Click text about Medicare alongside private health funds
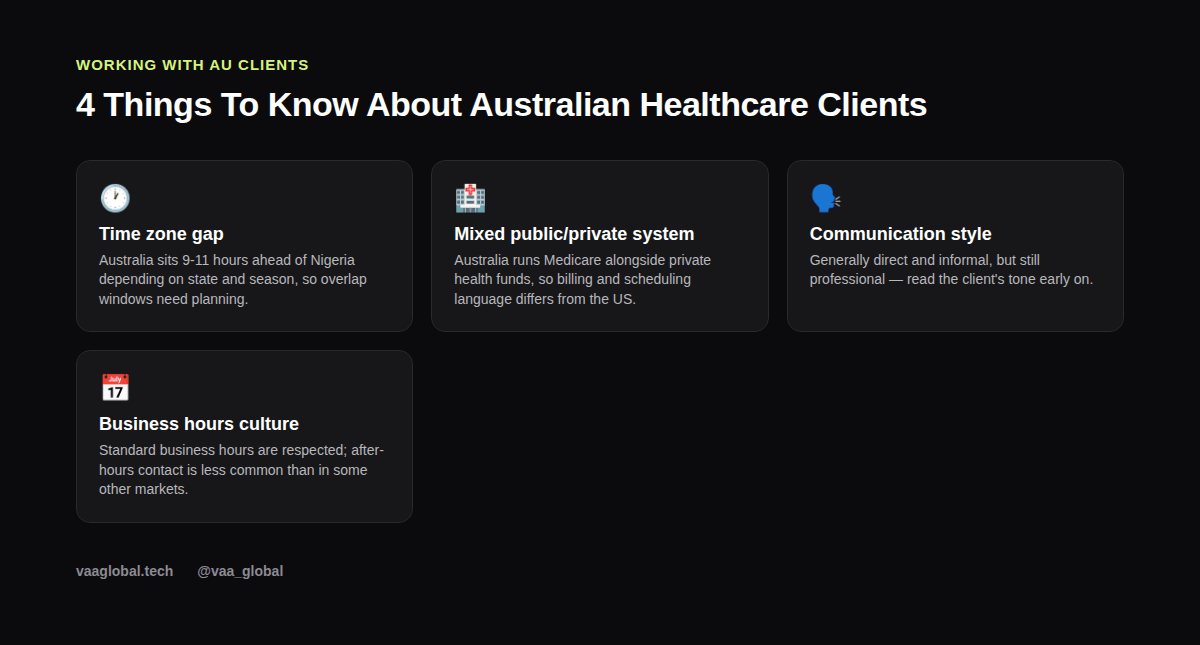1200x645 pixels. point(583,279)
